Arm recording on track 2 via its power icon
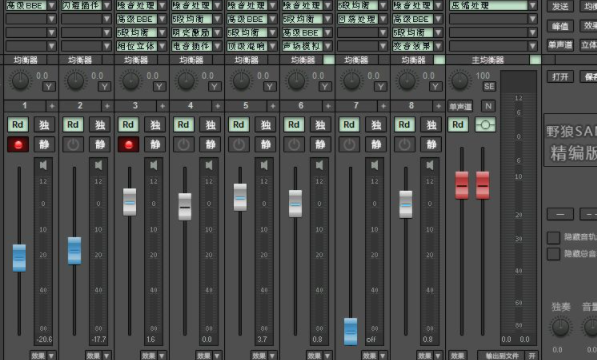Viewport: 597px width, 360px height. click(x=73, y=145)
